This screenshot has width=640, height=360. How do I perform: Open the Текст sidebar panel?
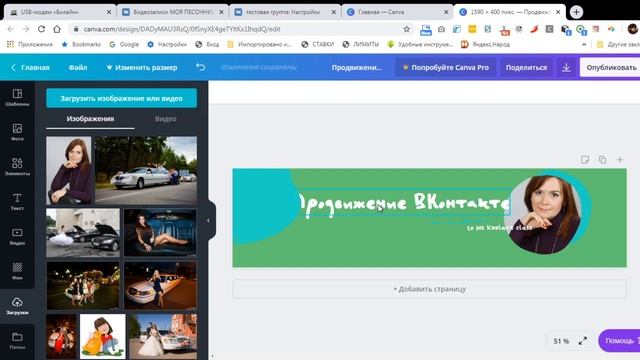tap(17, 202)
